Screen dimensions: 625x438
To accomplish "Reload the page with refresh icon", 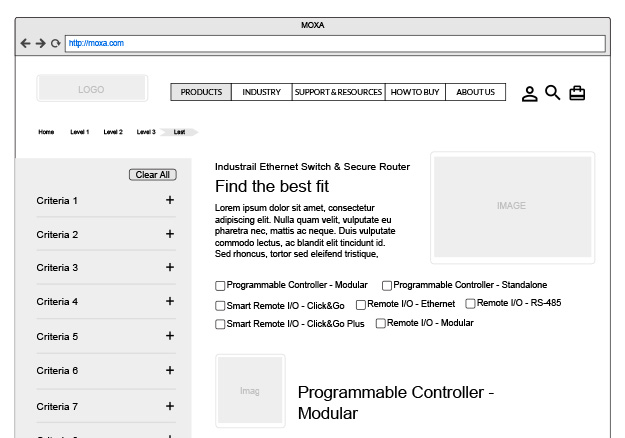I will pos(55,43).
